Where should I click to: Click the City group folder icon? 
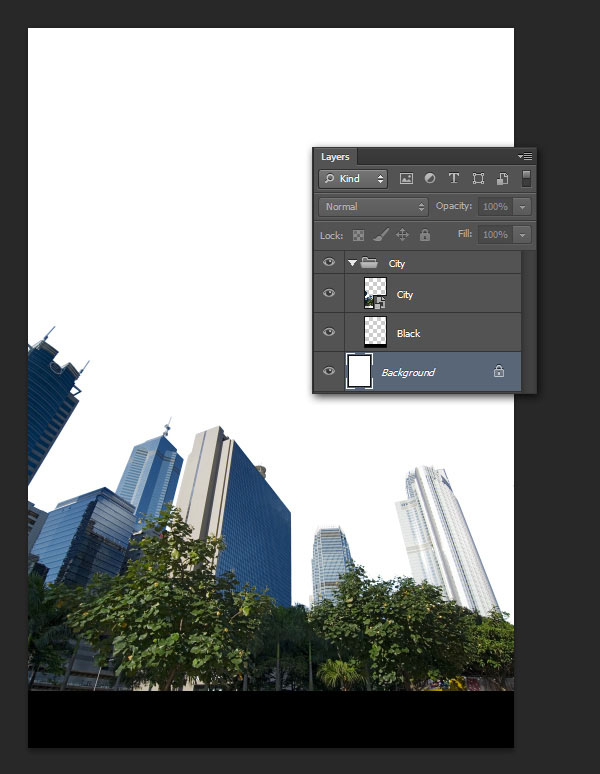point(369,262)
